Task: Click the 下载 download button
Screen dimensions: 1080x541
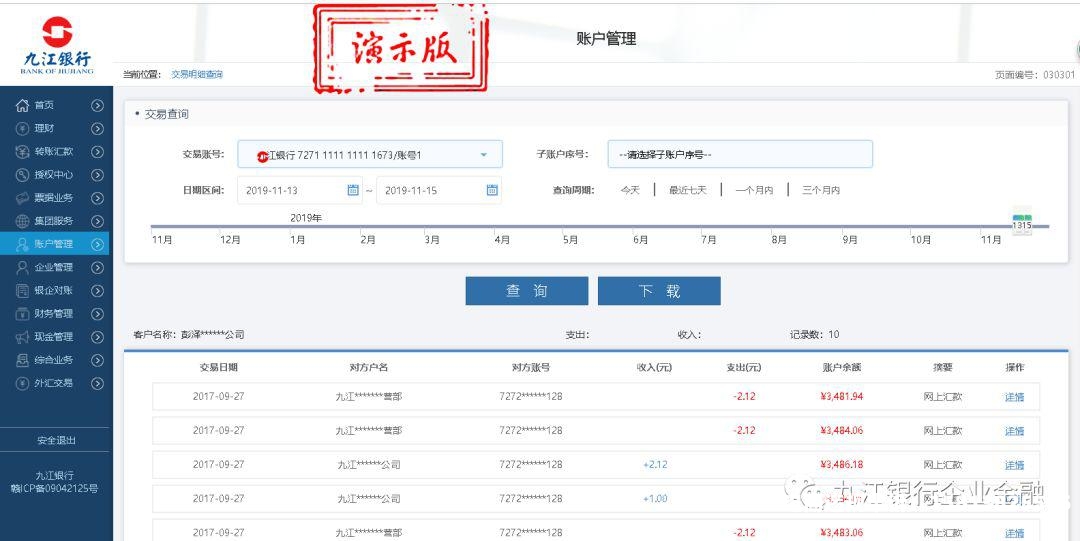Action: [659, 291]
